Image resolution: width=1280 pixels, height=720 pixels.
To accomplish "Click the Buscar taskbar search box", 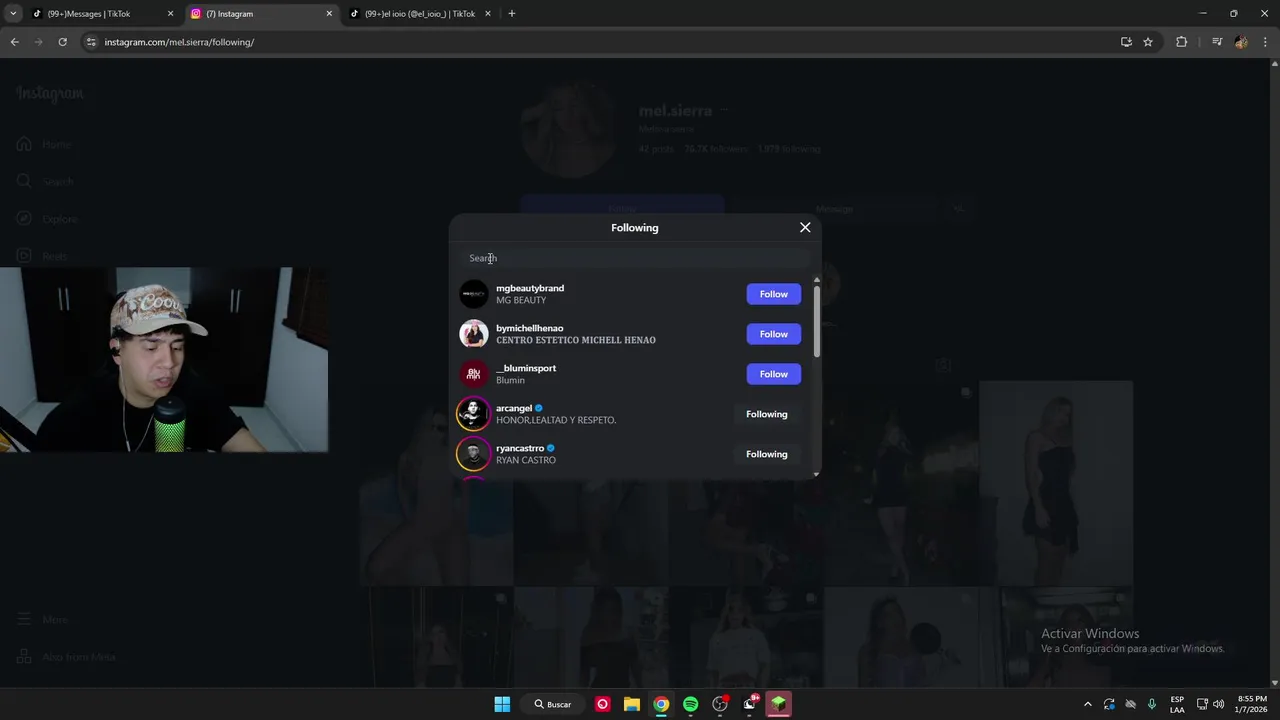I will [x=552, y=704].
